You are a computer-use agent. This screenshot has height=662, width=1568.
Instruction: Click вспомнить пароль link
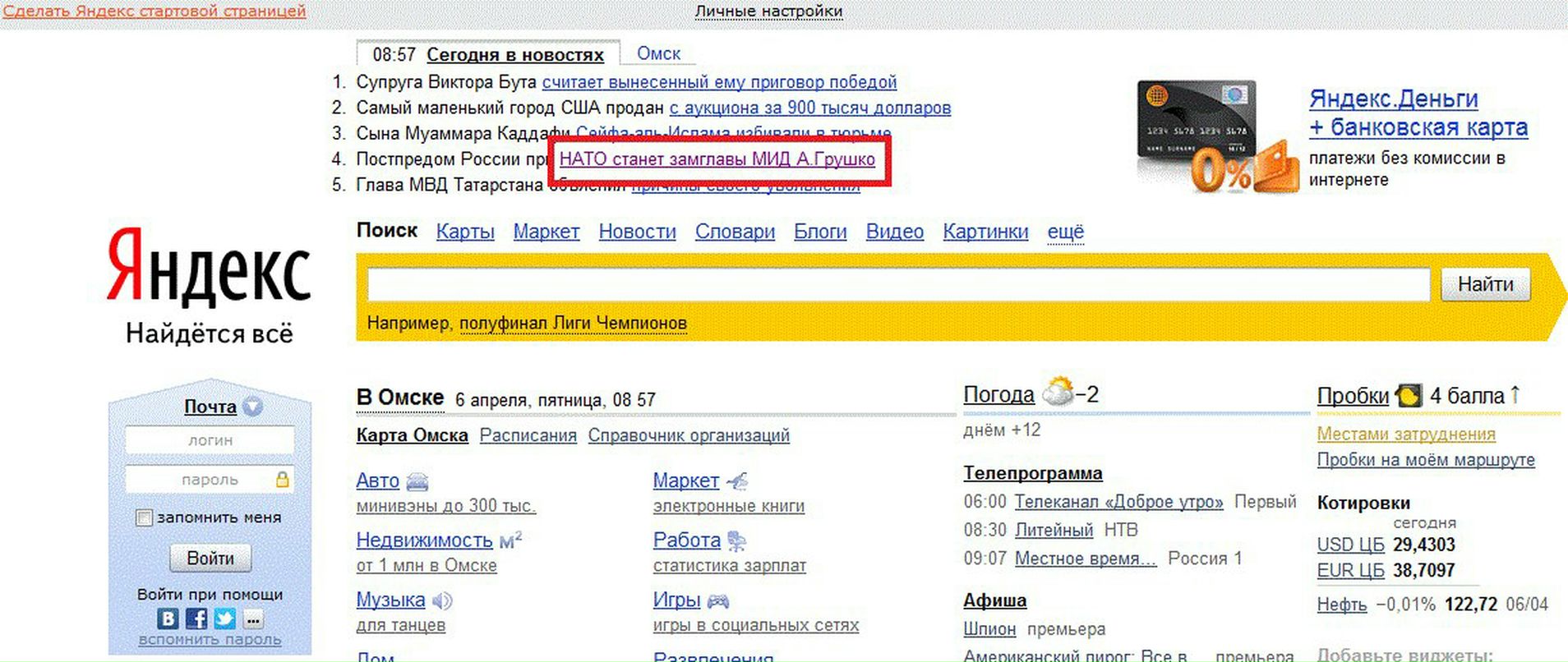[x=210, y=640]
